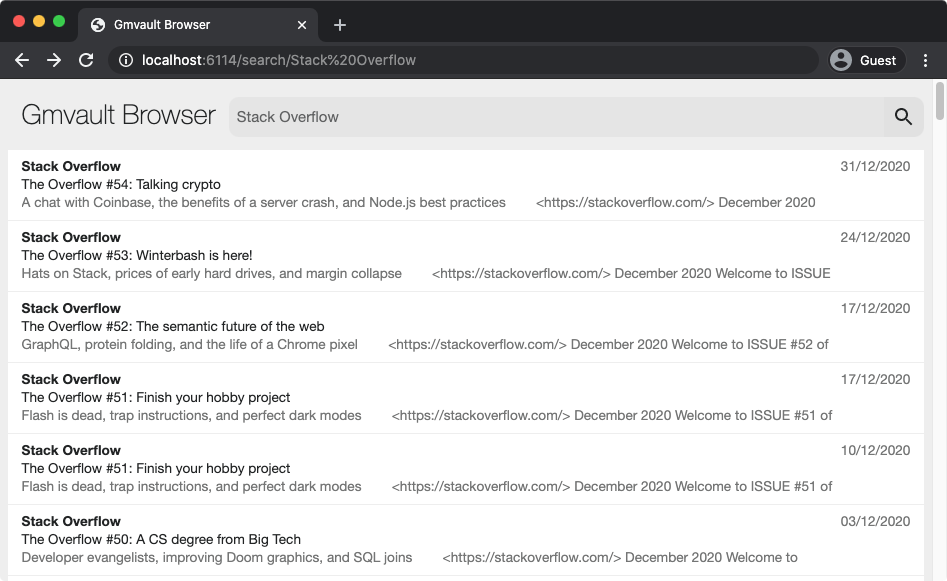Click preview text 'GraphQL, protein folding'
947x581 pixels.
190,344
